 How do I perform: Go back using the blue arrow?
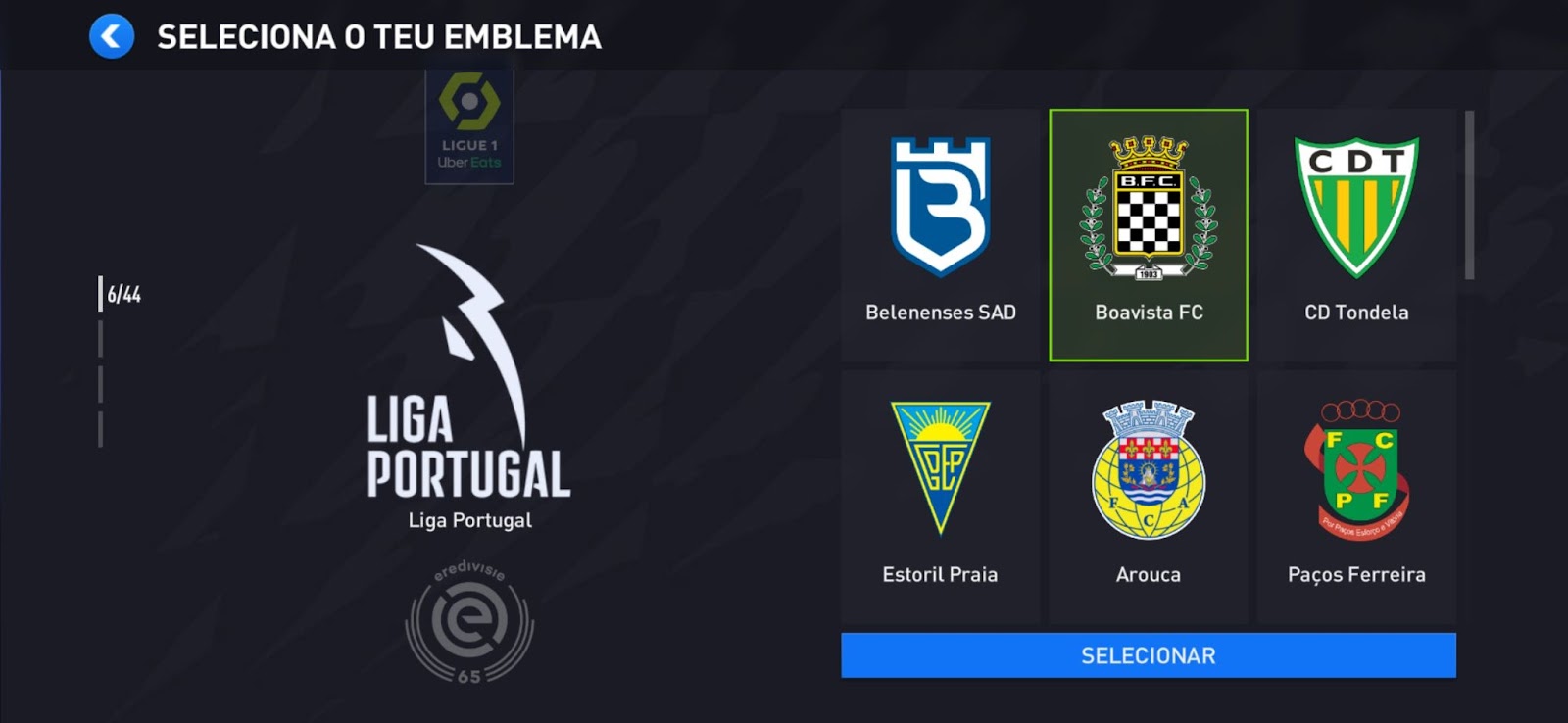click(112, 37)
